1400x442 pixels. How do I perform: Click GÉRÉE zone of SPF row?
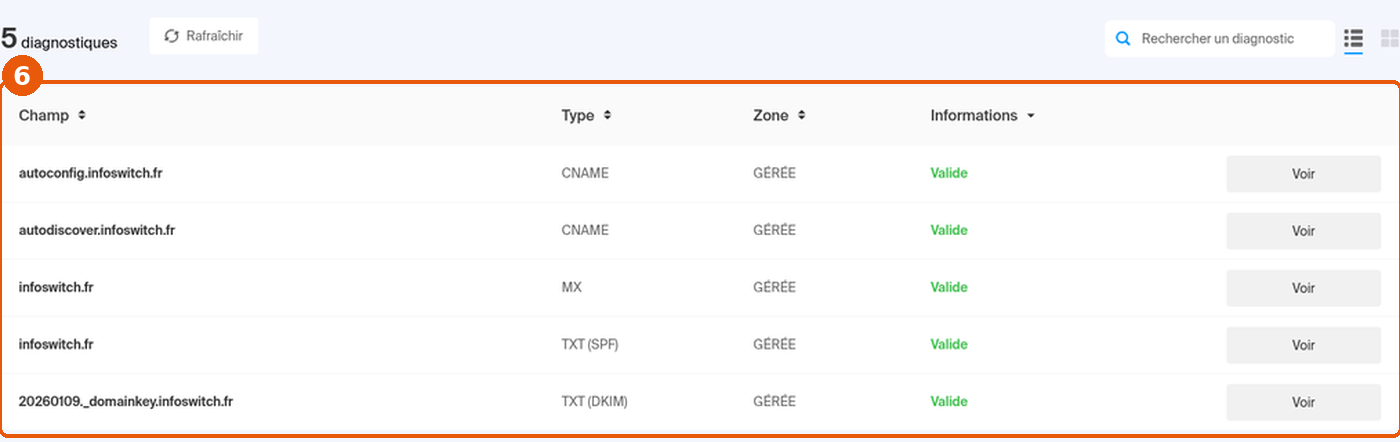pos(775,344)
